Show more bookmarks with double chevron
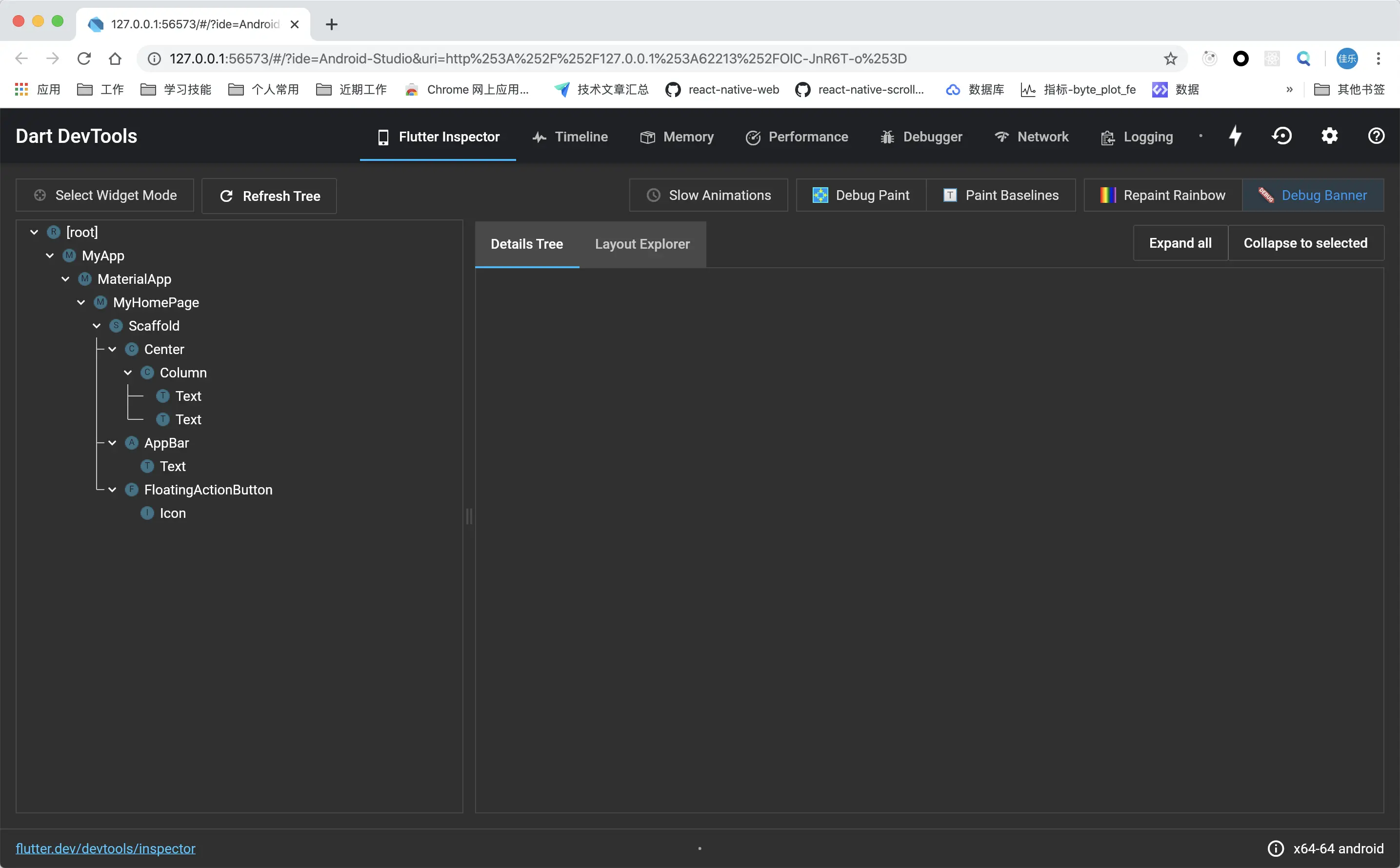Screen dimensions: 1400x868 [x=1289, y=90]
